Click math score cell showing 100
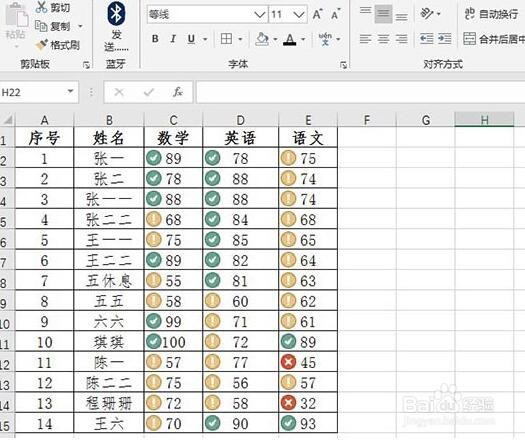This screenshot has height=440, width=525. [x=173, y=342]
